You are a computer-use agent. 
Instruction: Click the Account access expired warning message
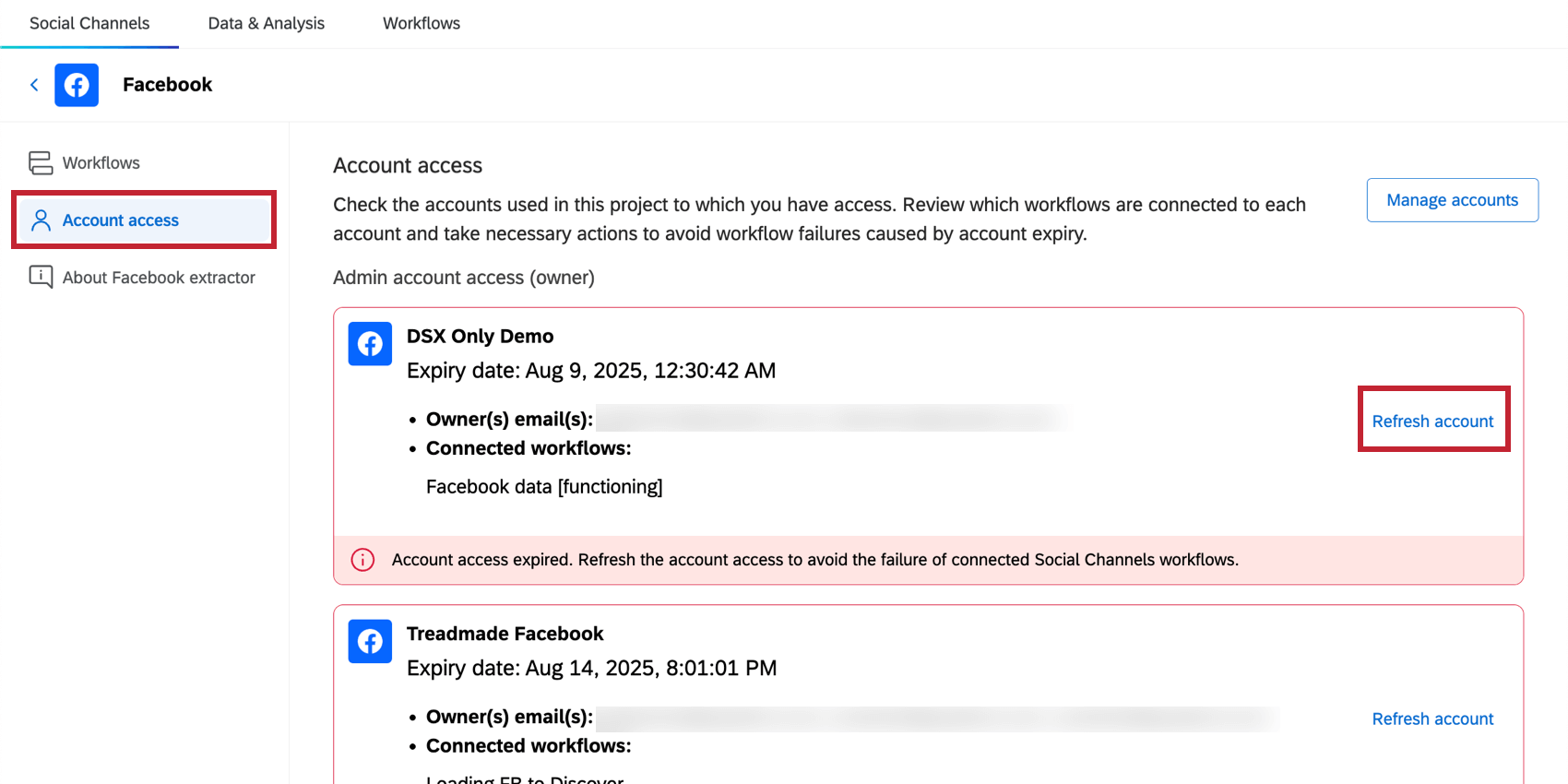[814, 560]
